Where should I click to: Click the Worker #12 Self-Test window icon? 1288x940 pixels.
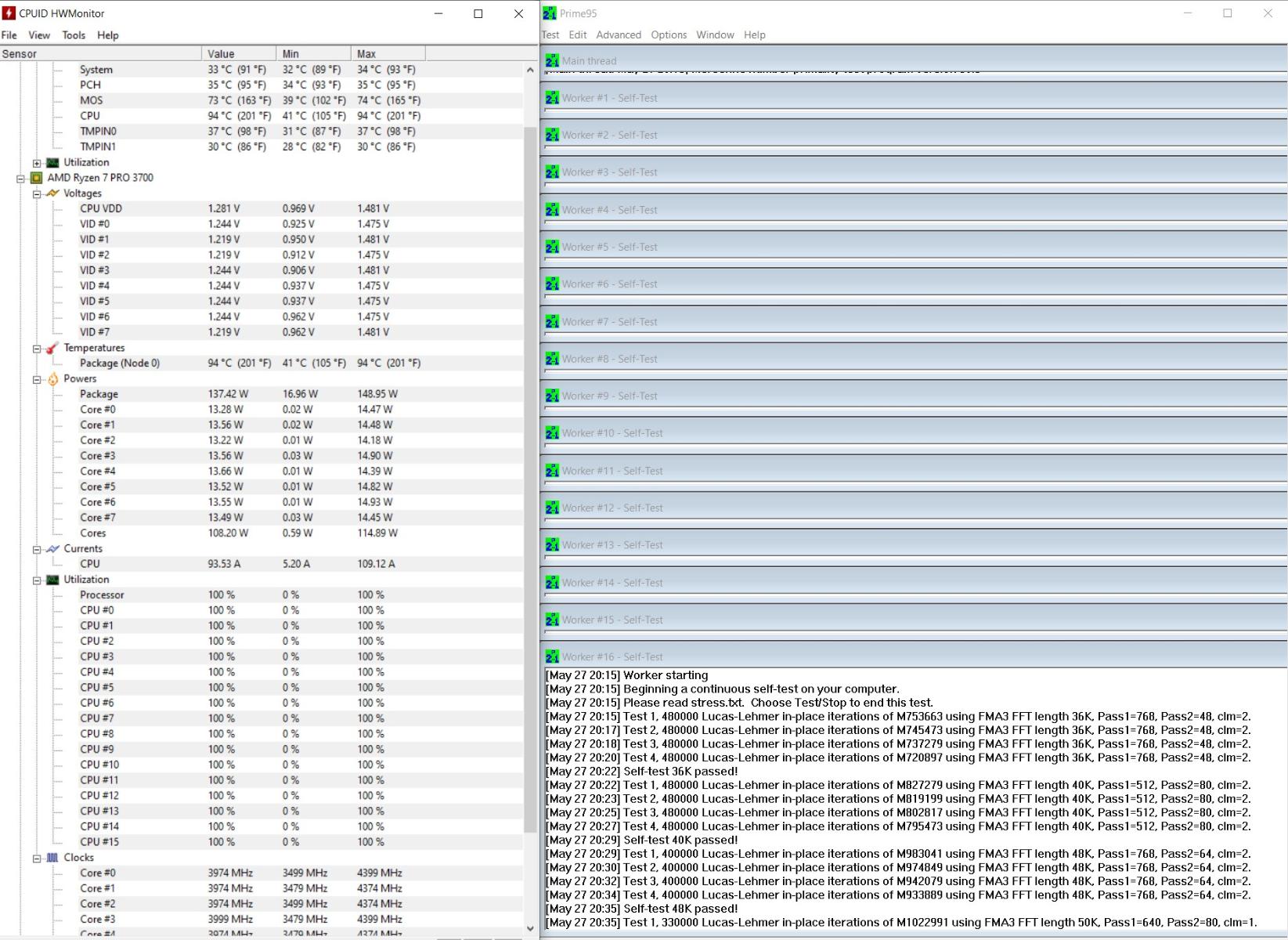tap(552, 508)
